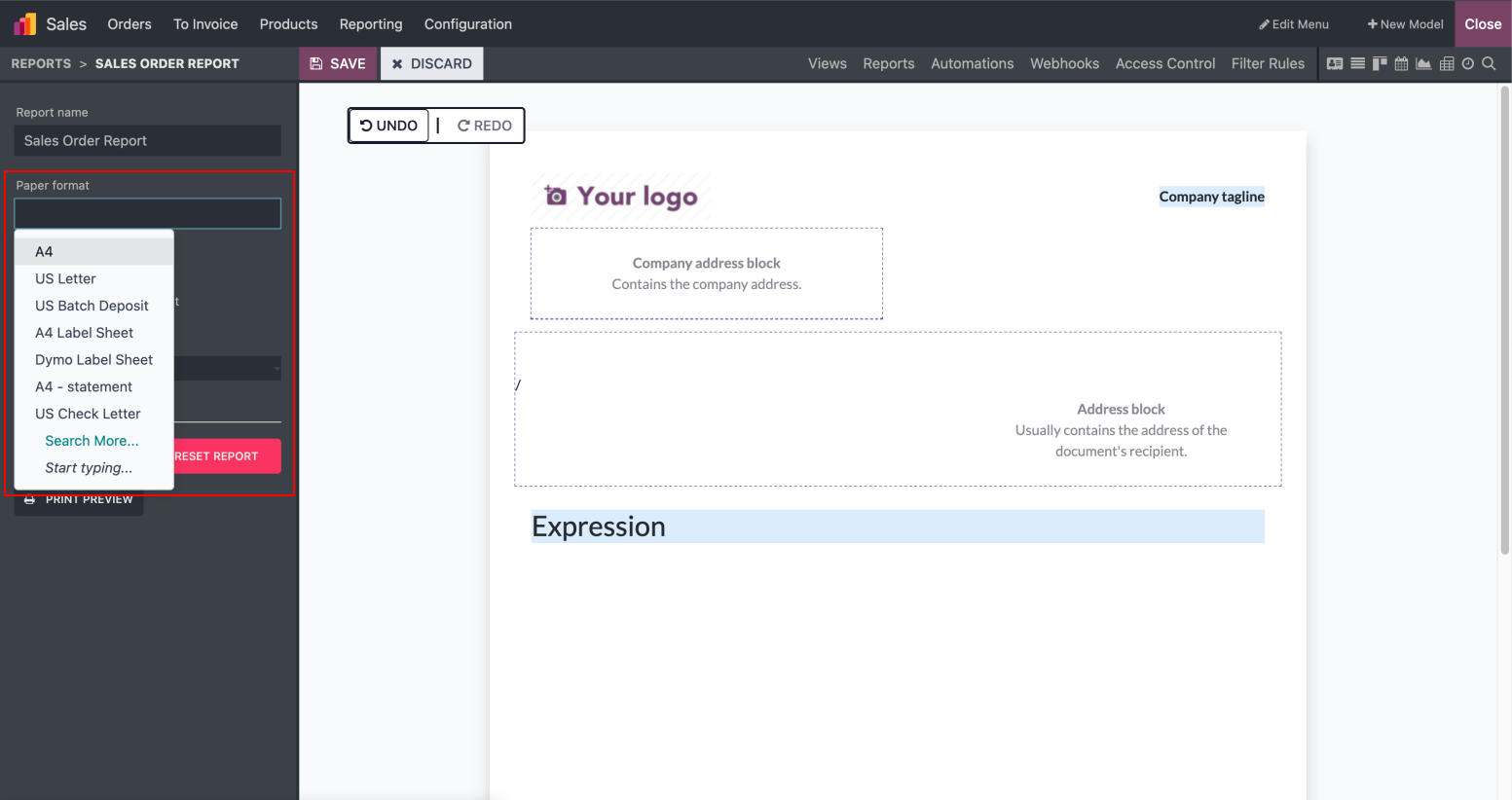Focus the Paper format dropdown field
Image resolution: width=1512 pixels, height=800 pixels.
point(148,214)
